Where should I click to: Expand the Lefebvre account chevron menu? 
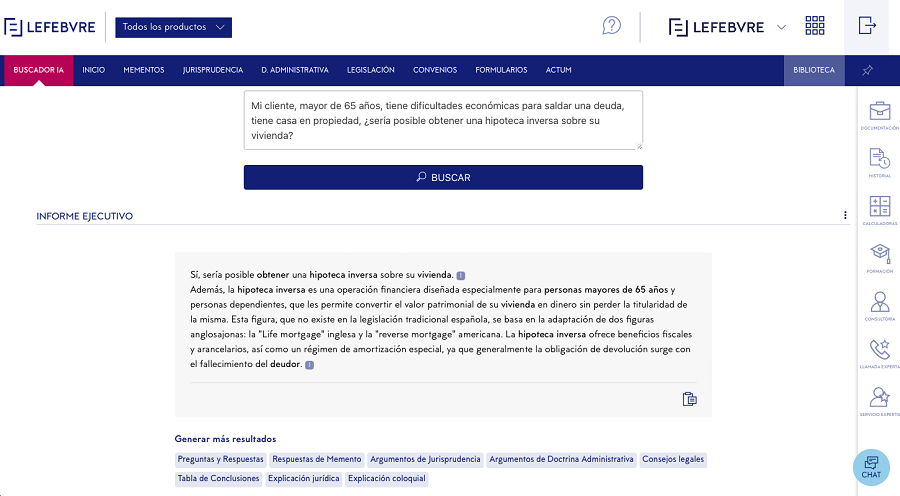782,27
